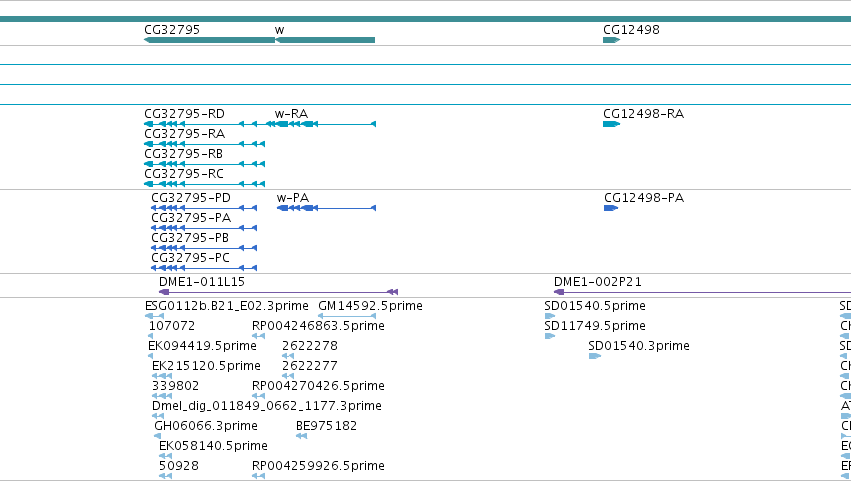Select EST SD01540.5prime

click(595, 306)
